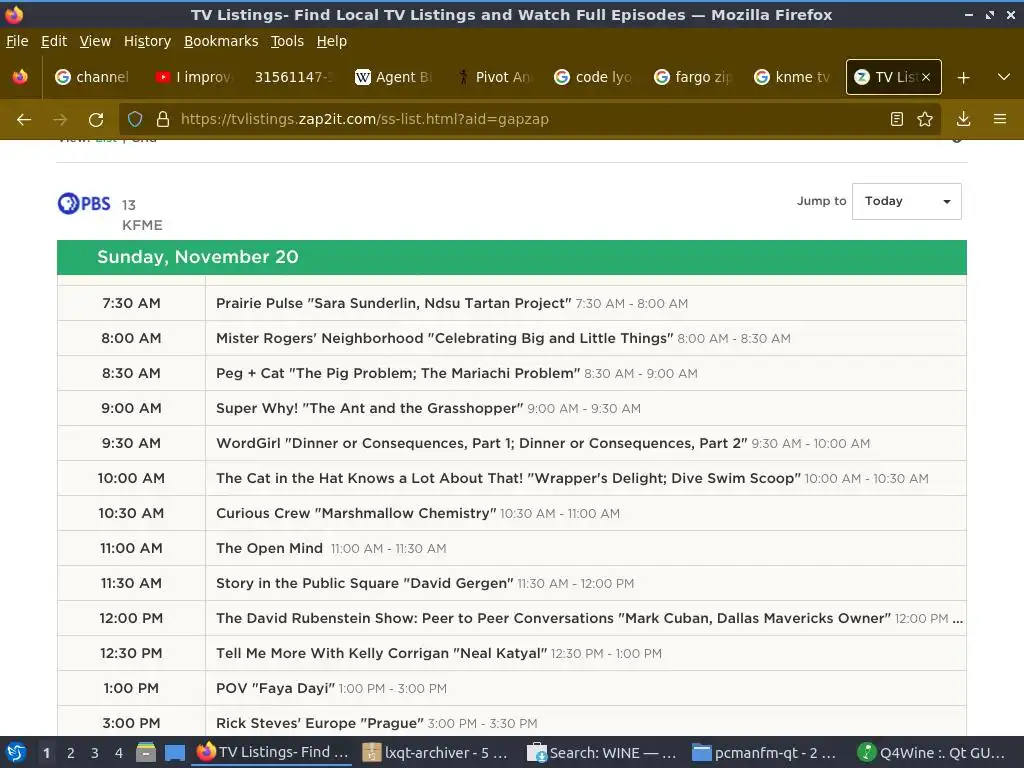Open POV 'Faya Dayi' listing
The height and width of the screenshot is (768, 1024).
click(275, 688)
